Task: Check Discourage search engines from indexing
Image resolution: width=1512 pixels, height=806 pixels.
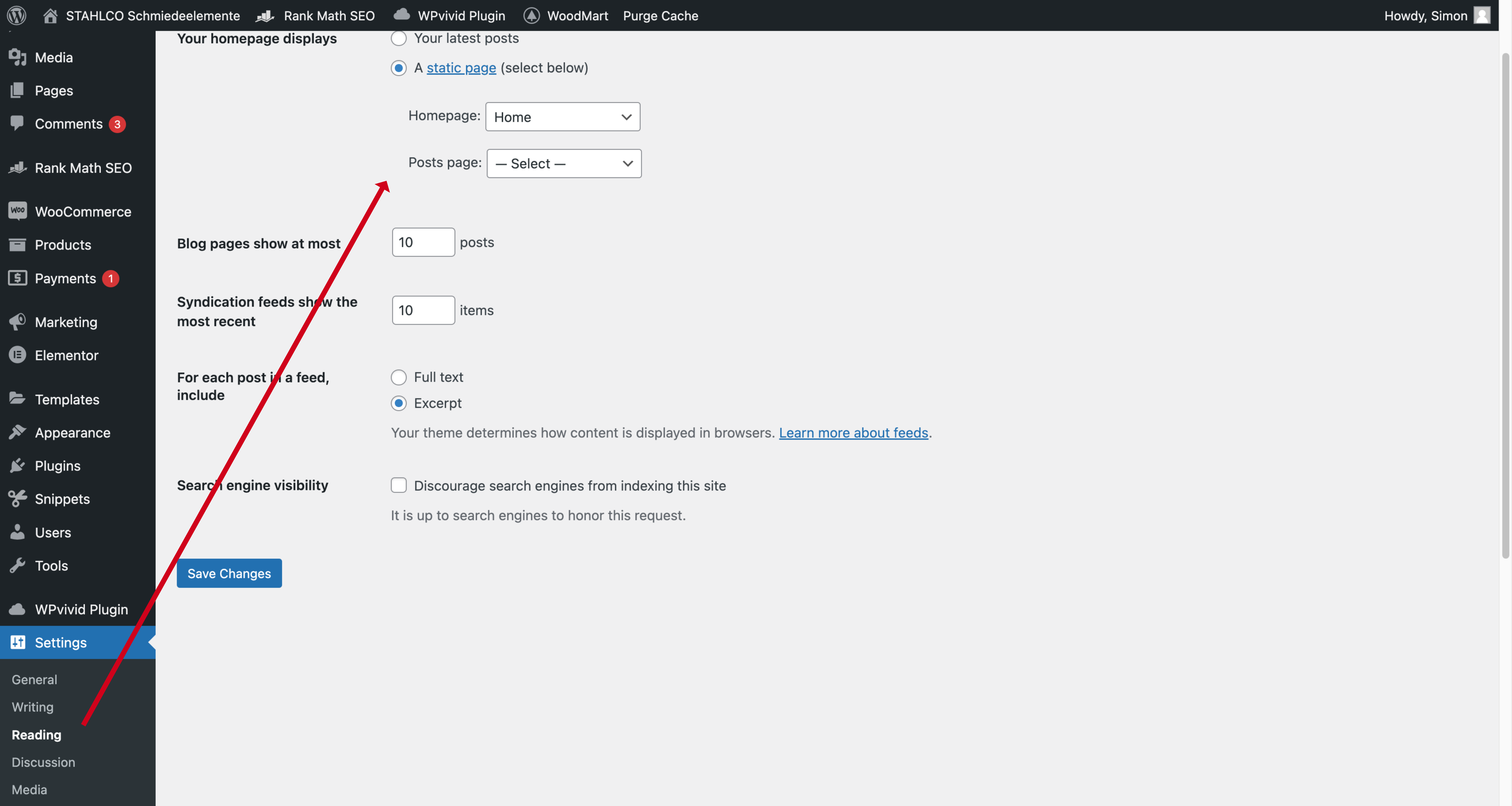Action: pos(398,485)
